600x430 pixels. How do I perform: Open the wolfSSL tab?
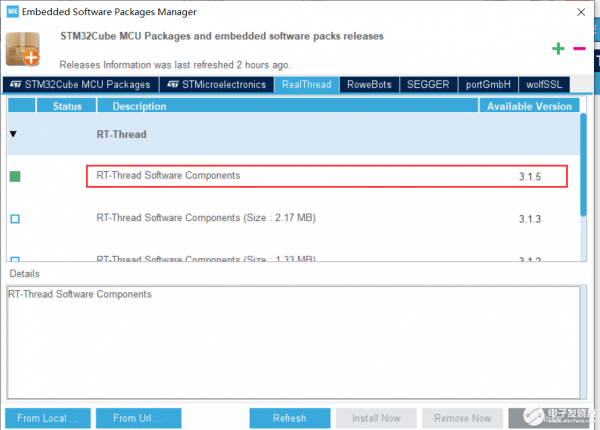(x=544, y=85)
